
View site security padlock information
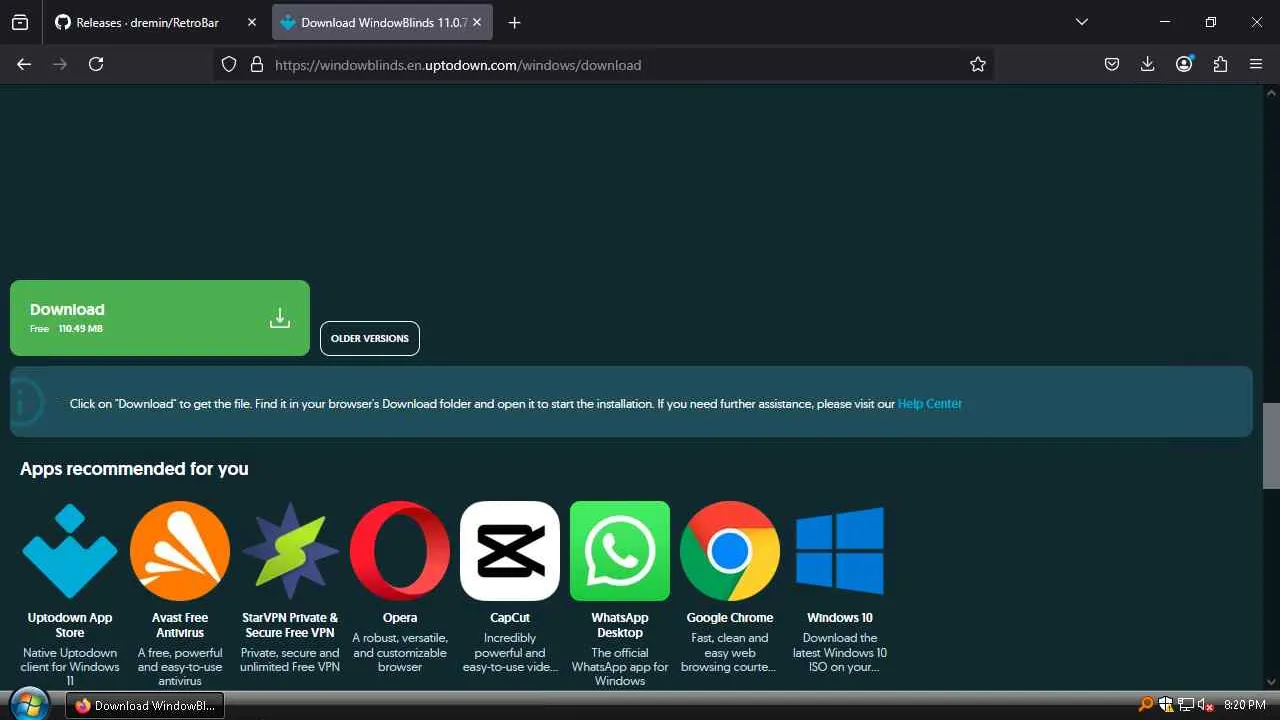256,64
